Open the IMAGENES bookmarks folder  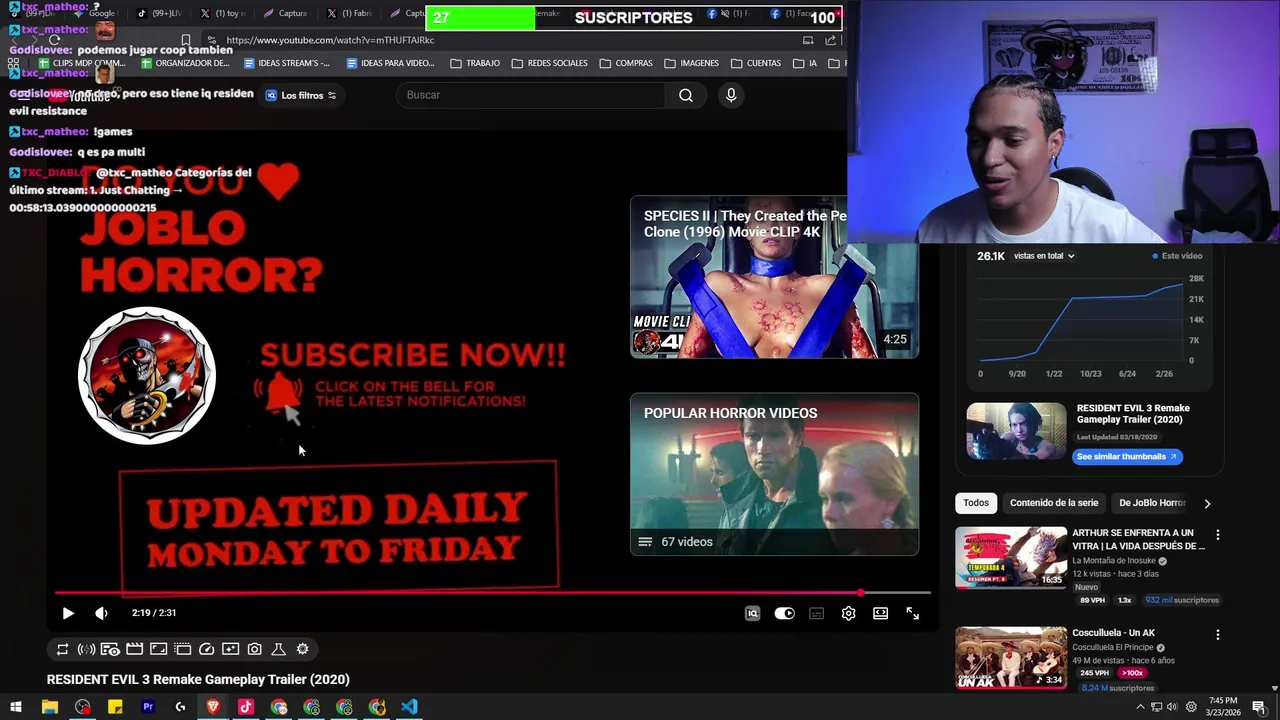691,63
